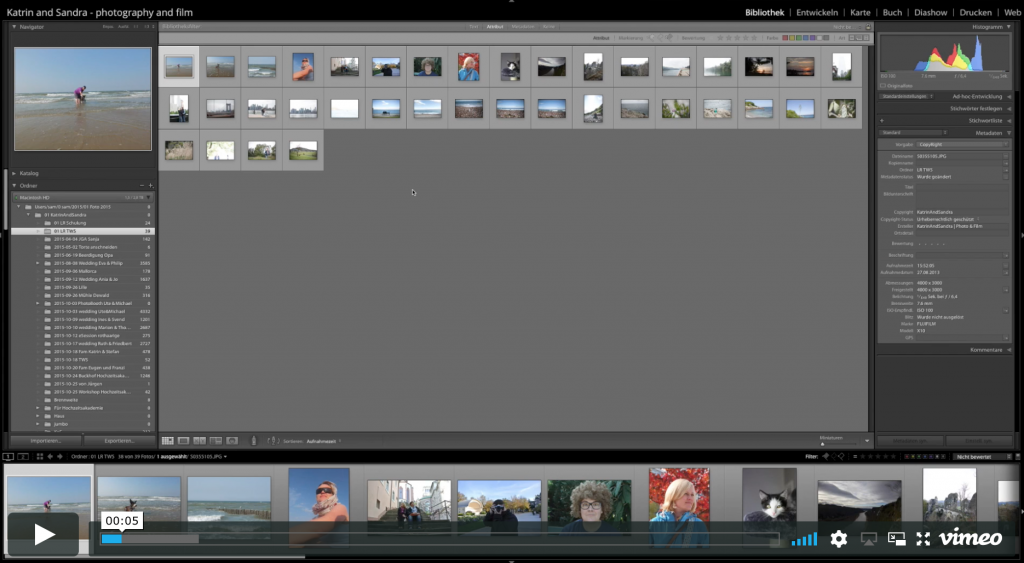The height and width of the screenshot is (563, 1024).
Task: Open Vimeo settings gear
Action: point(839,539)
